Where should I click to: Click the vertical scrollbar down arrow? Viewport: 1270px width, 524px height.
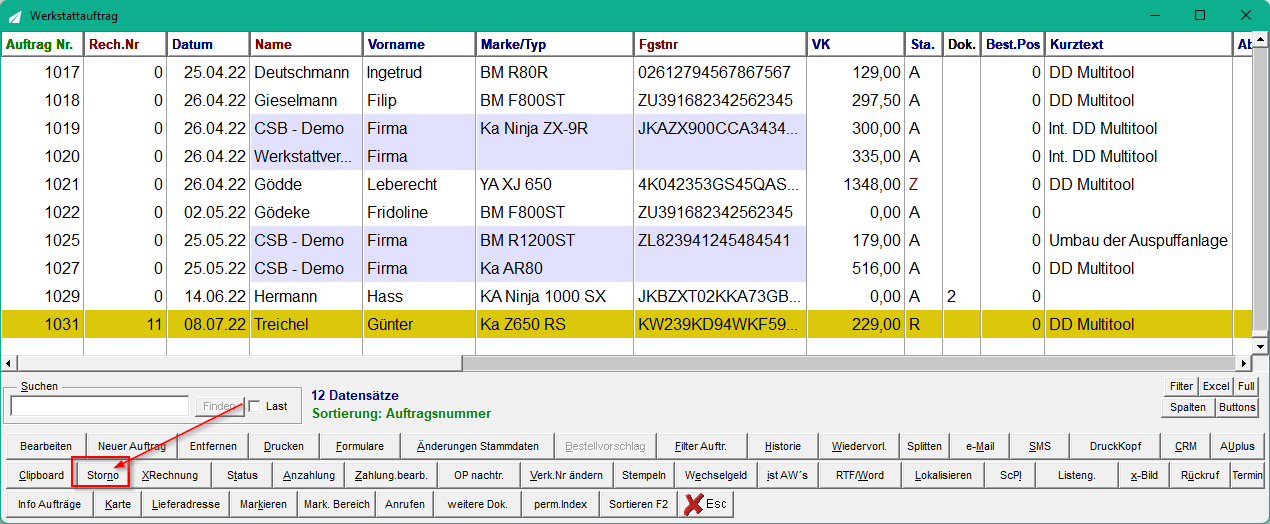[x=1260, y=346]
